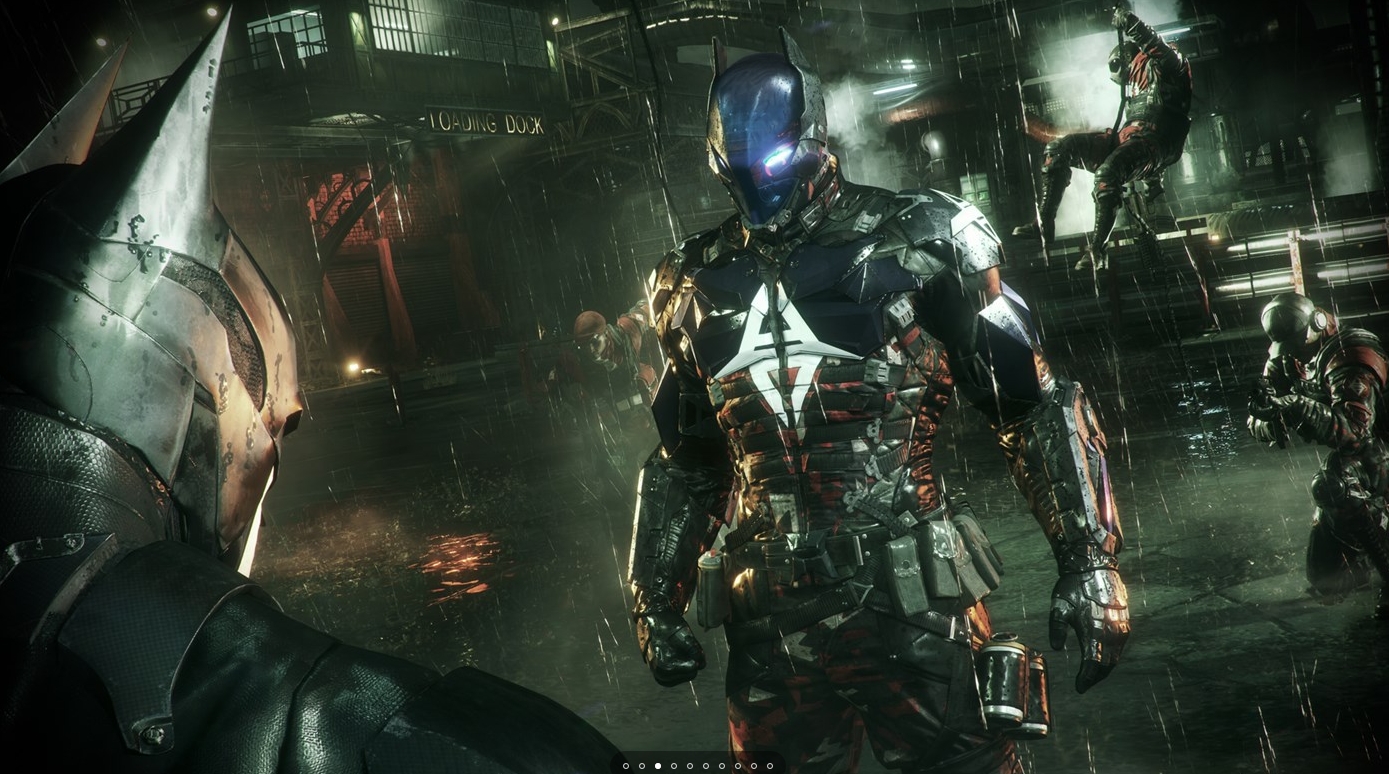Jump to the fourth slideshow dot

click(x=674, y=766)
